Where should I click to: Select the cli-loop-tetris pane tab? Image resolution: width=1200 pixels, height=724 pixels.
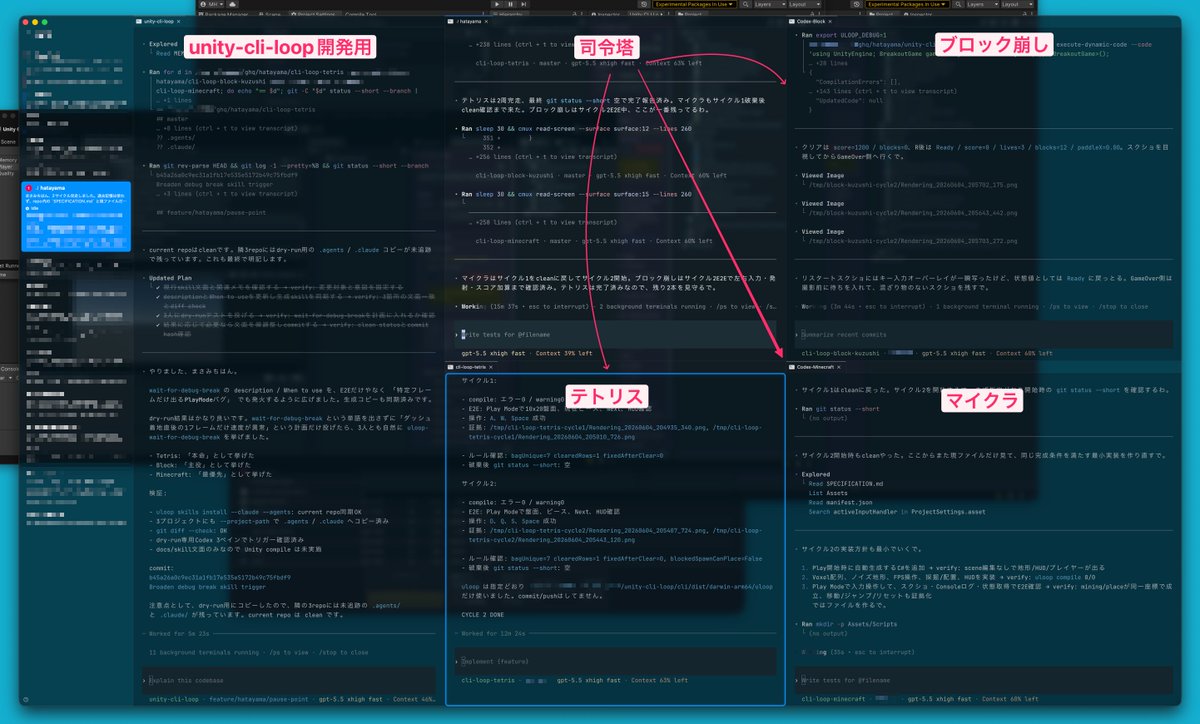[468, 367]
